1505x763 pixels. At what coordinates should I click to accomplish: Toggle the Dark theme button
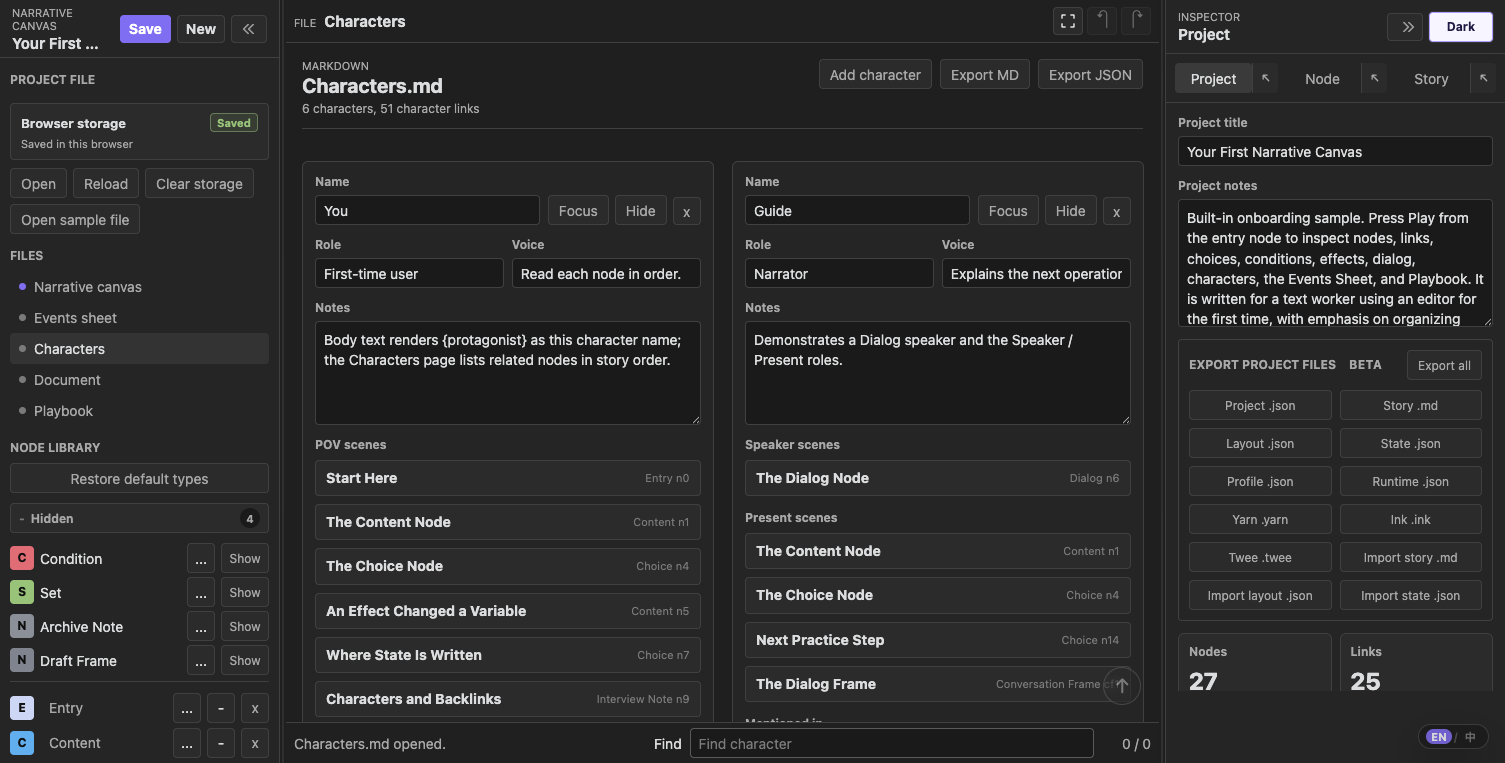pos(1461,27)
